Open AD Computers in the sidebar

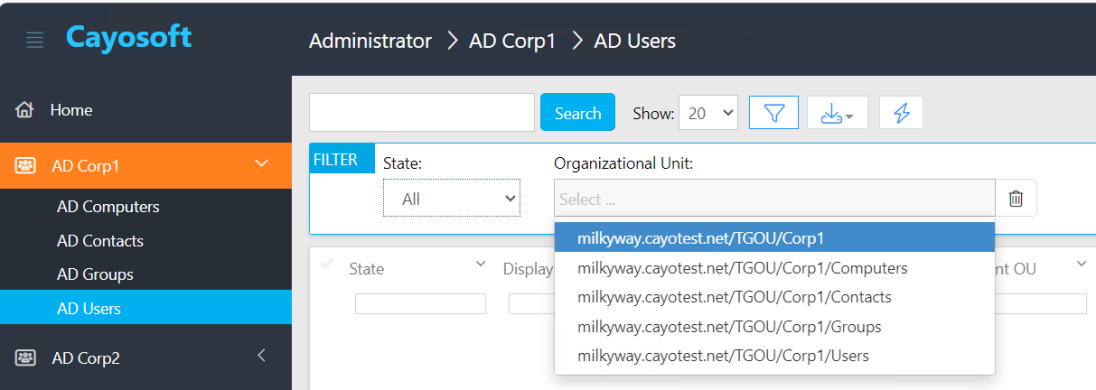(108, 207)
